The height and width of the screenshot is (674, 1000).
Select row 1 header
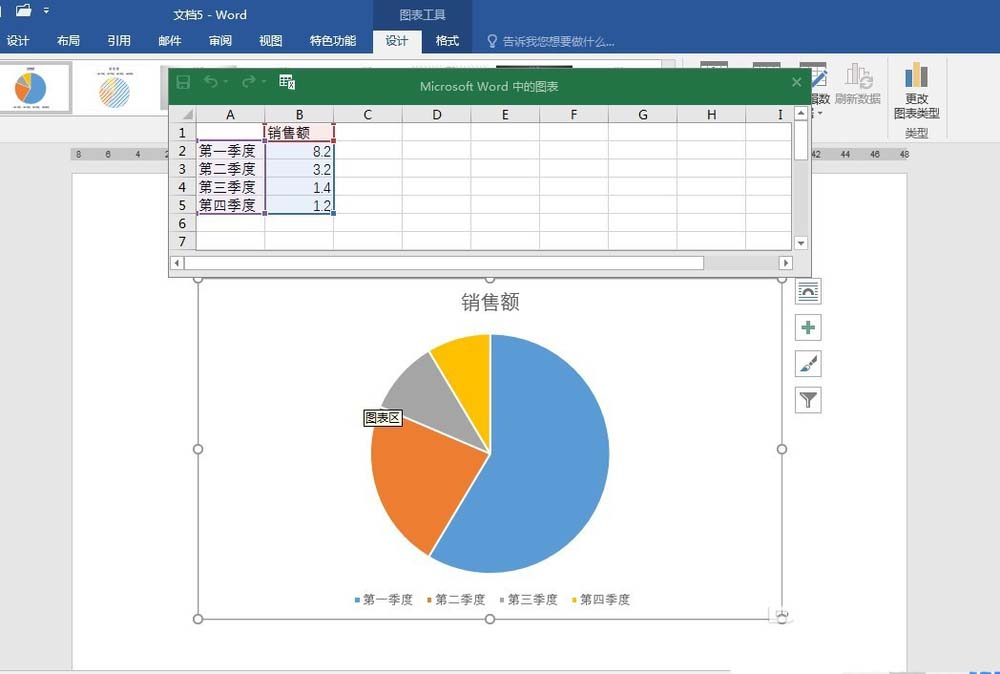pyautogui.click(x=182, y=133)
